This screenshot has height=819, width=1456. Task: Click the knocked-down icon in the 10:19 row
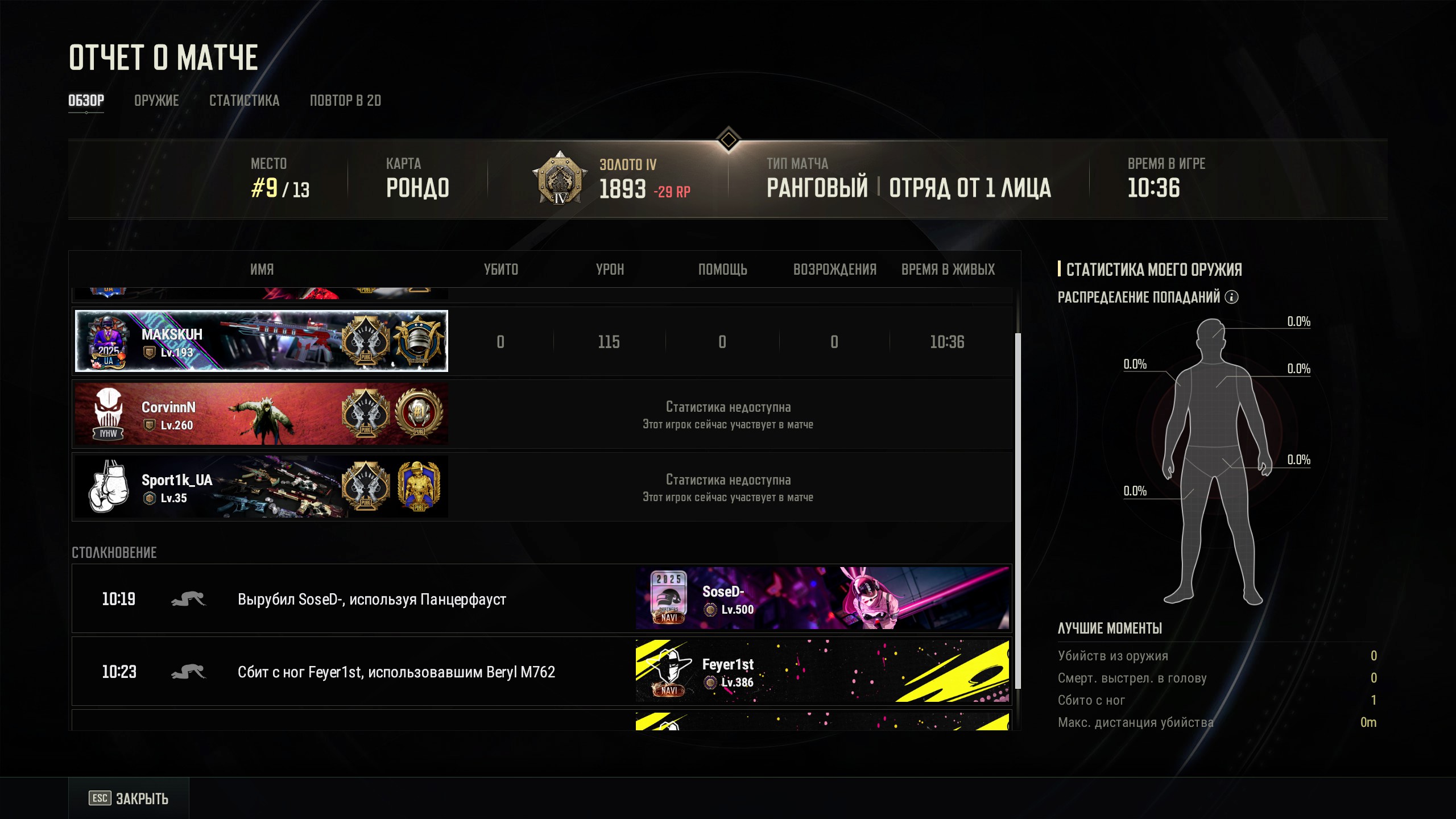188,599
